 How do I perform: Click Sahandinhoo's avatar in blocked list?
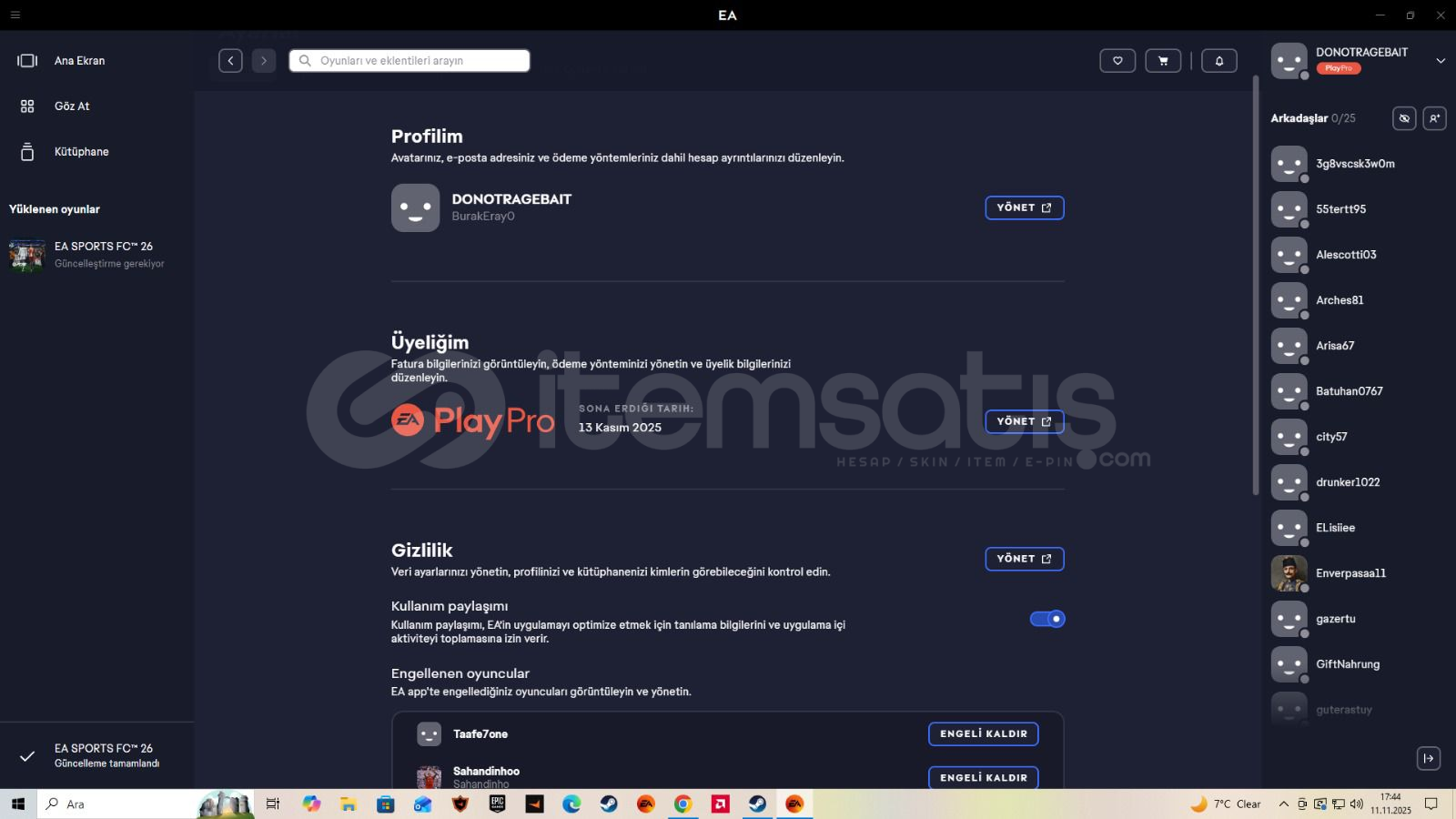click(429, 778)
